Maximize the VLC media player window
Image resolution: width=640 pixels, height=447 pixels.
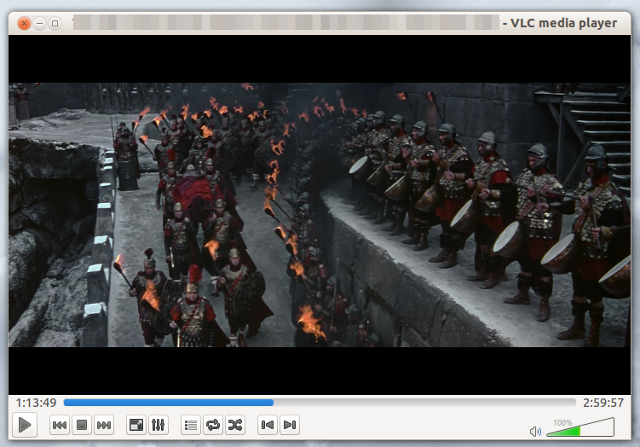click(55, 23)
